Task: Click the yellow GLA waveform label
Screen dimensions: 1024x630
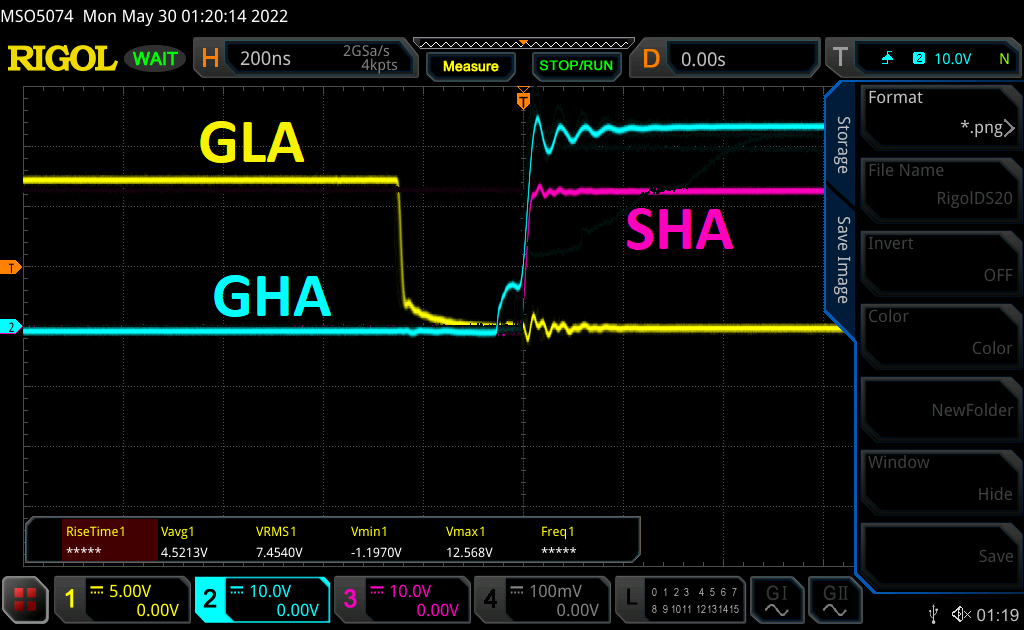Action: point(251,142)
